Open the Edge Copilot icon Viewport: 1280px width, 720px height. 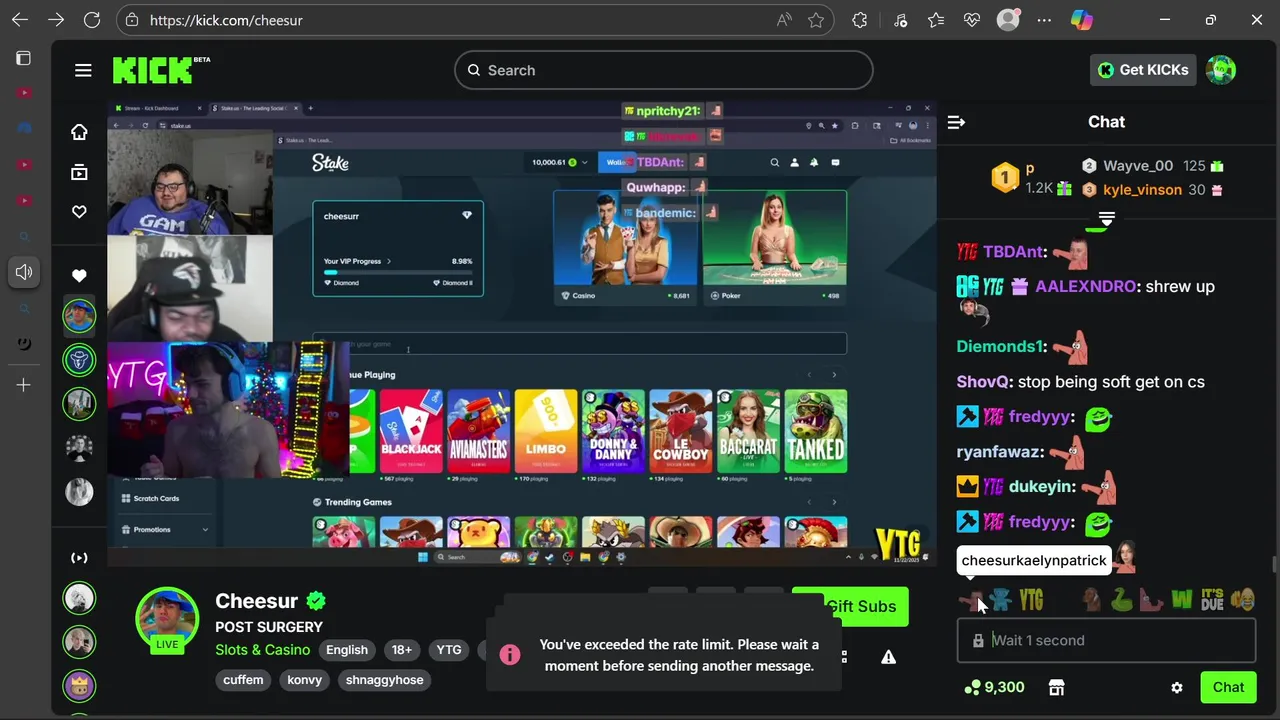point(1081,20)
